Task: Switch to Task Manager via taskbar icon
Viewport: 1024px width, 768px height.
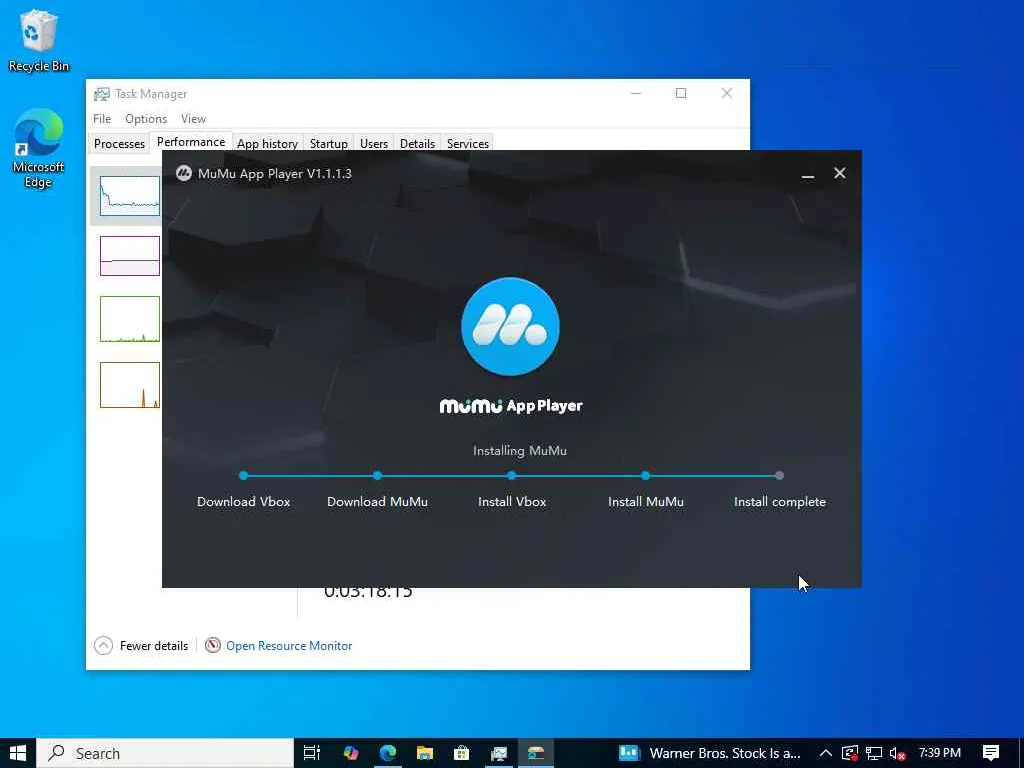Action: (x=499, y=753)
